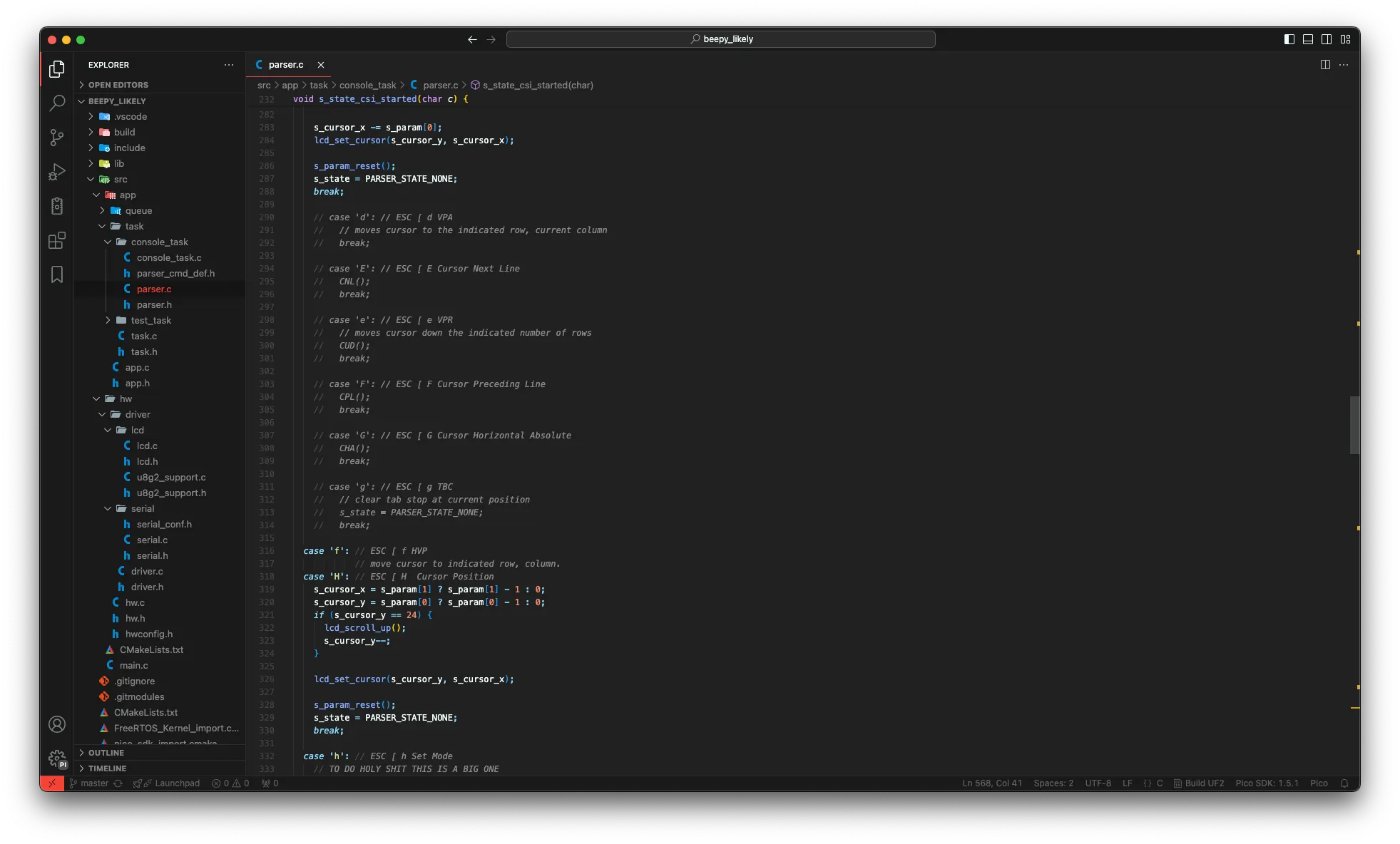Image resolution: width=1400 pixels, height=844 pixels.
Task: Click the master branch indicator
Action: coord(89,783)
